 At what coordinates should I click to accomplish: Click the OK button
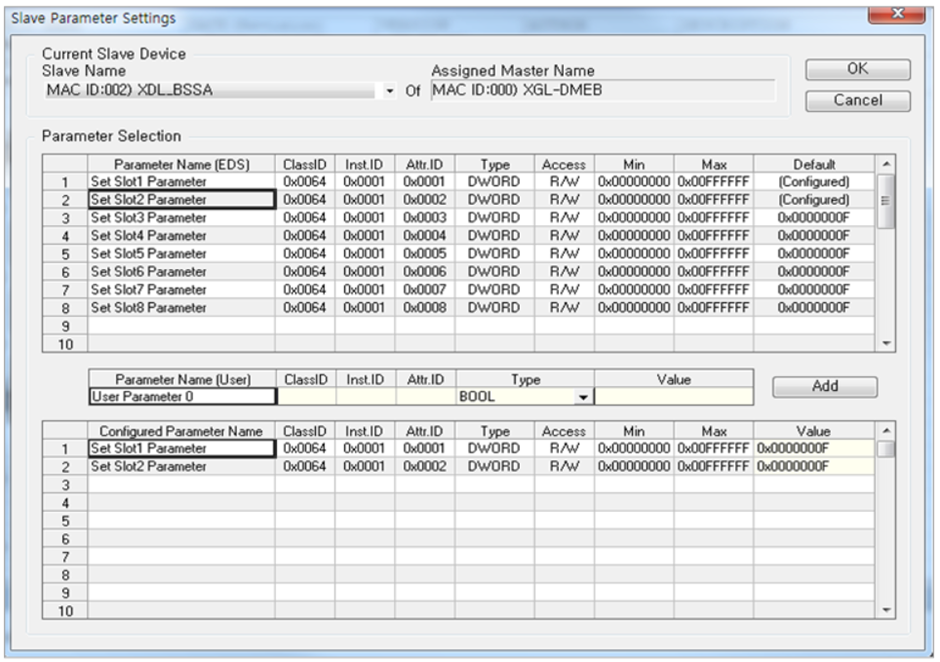point(857,70)
